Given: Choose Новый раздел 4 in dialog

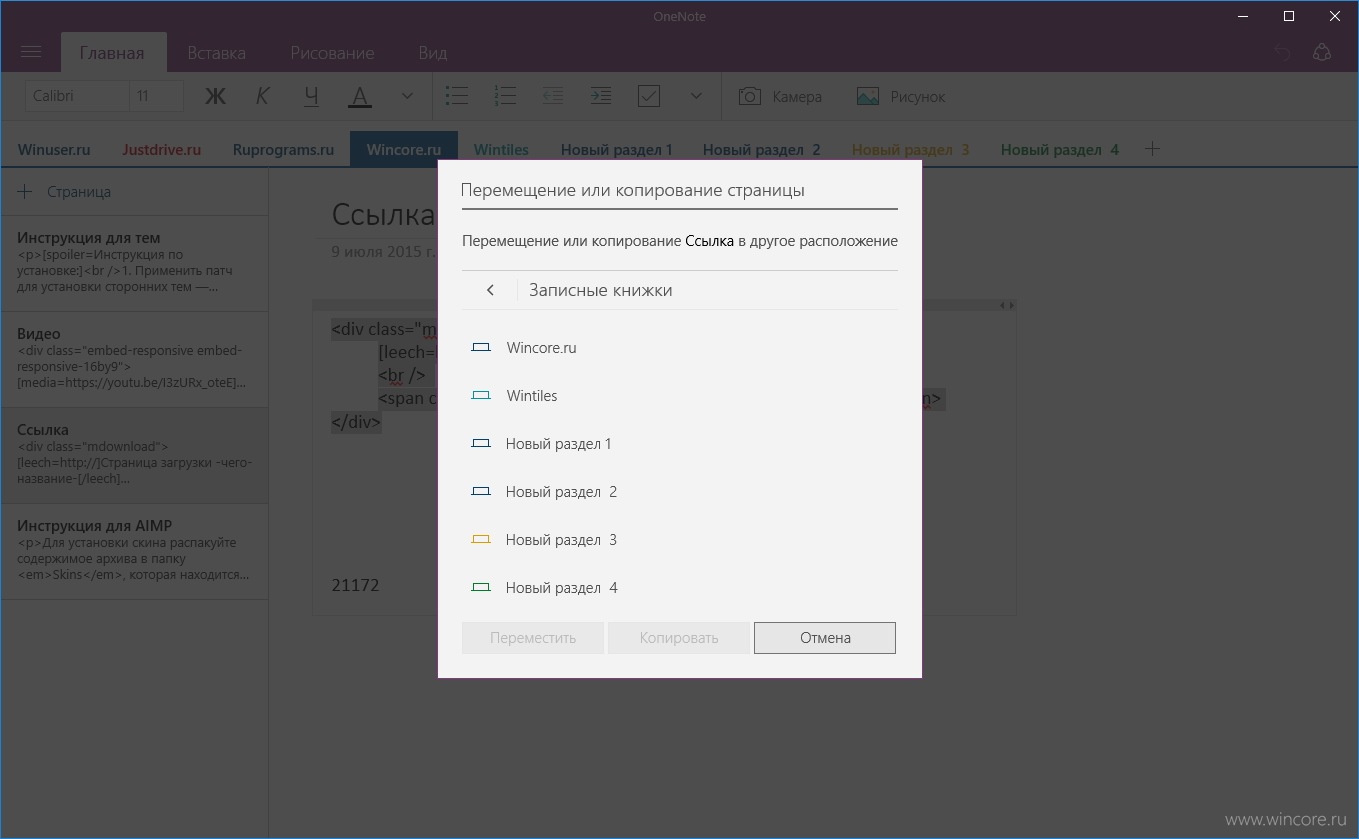Looking at the screenshot, I should coord(680,588).
